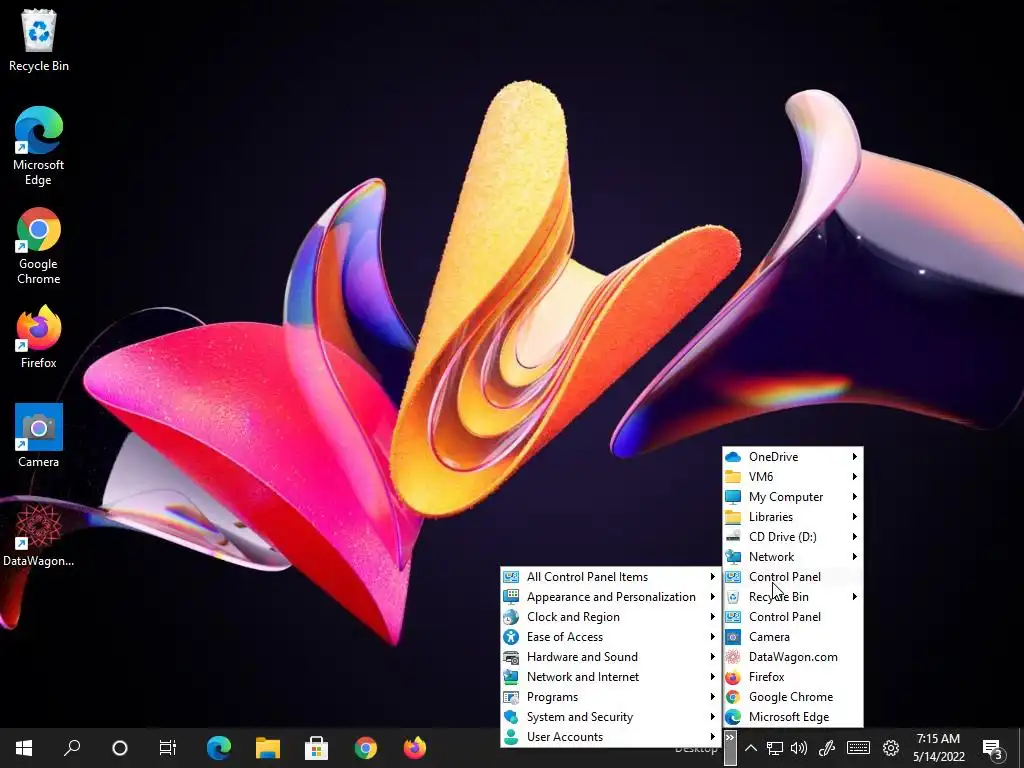Launch Firefox from the taskbar

click(415, 748)
